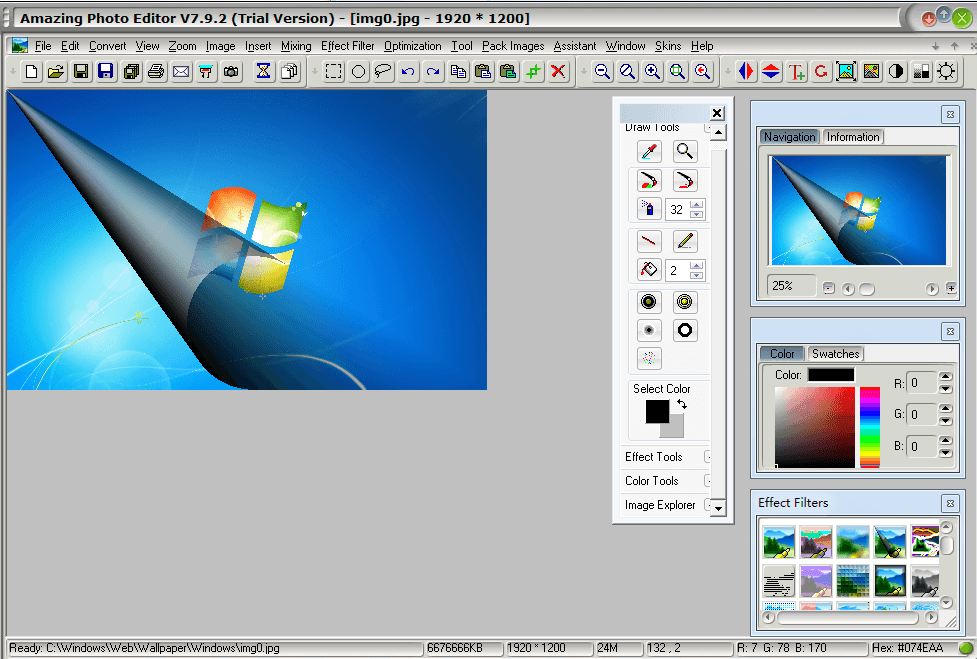
Task: Switch to the Information tab
Action: [x=853, y=137]
